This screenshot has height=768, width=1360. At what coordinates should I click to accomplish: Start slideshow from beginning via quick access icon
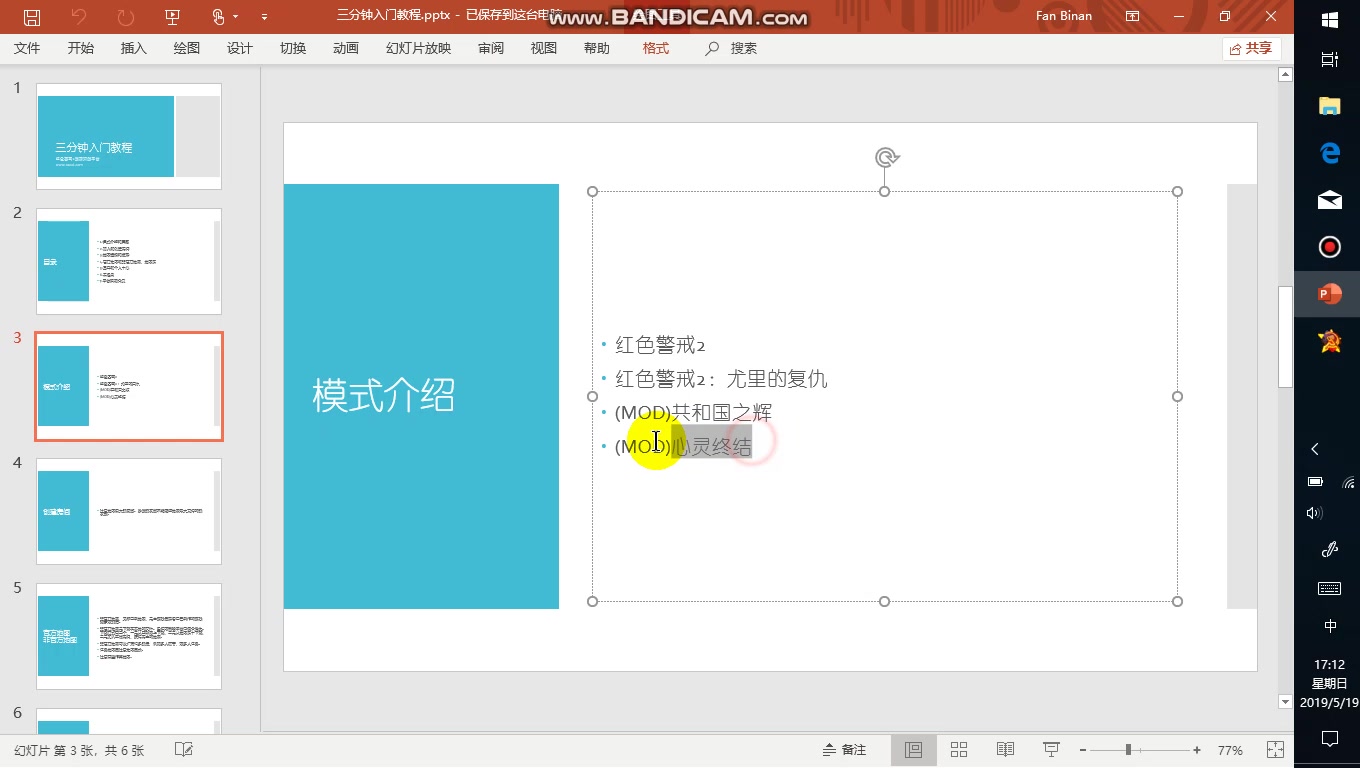(172, 17)
